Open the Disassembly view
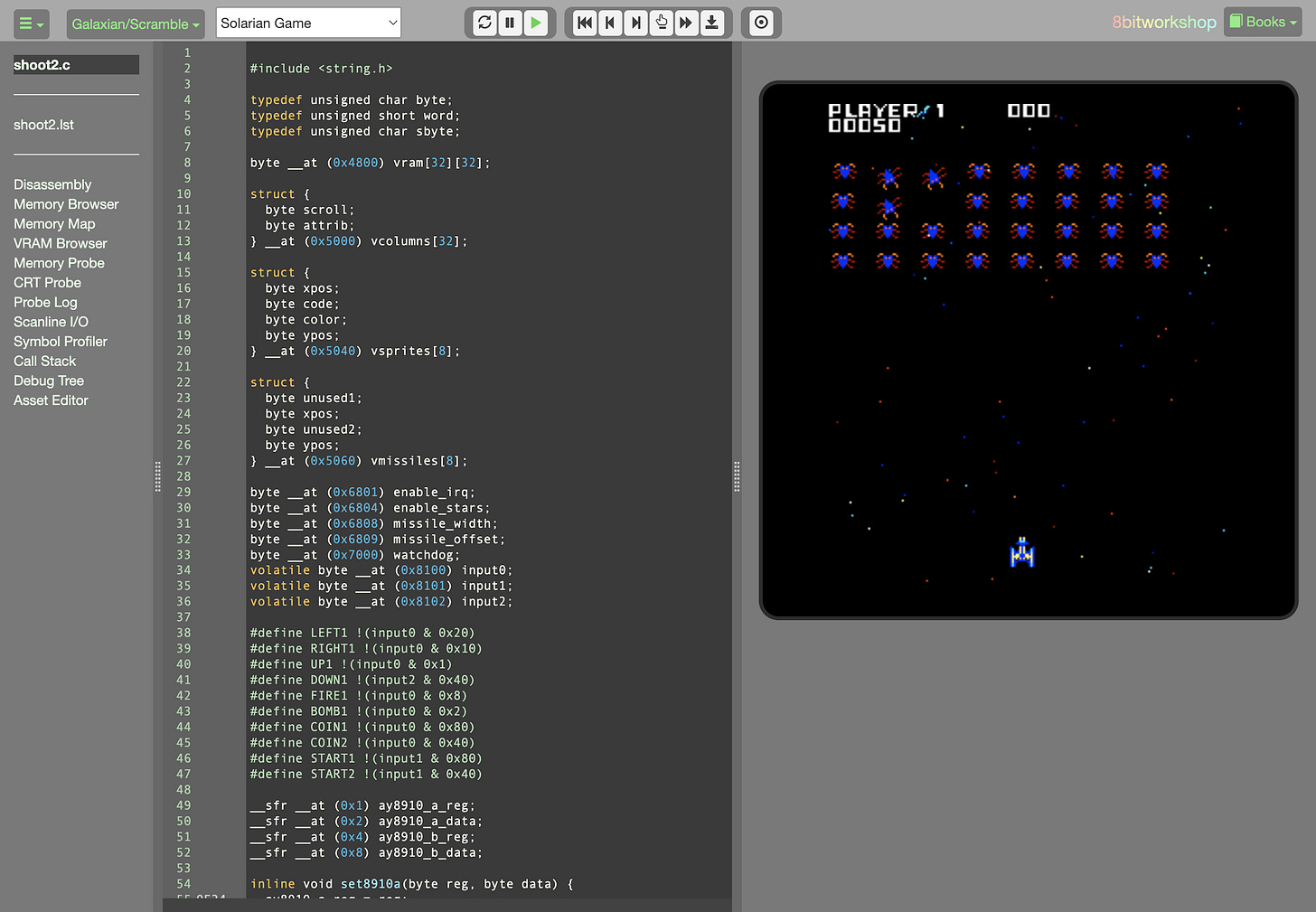Image resolution: width=1316 pixels, height=912 pixels. [x=52, y=184]
